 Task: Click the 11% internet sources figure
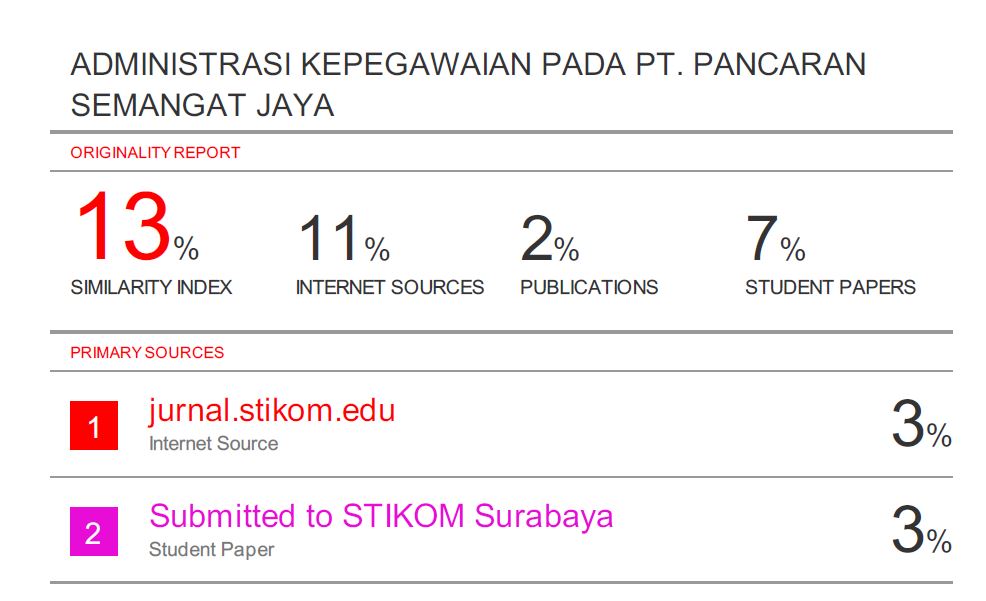[x=343, y=238]
